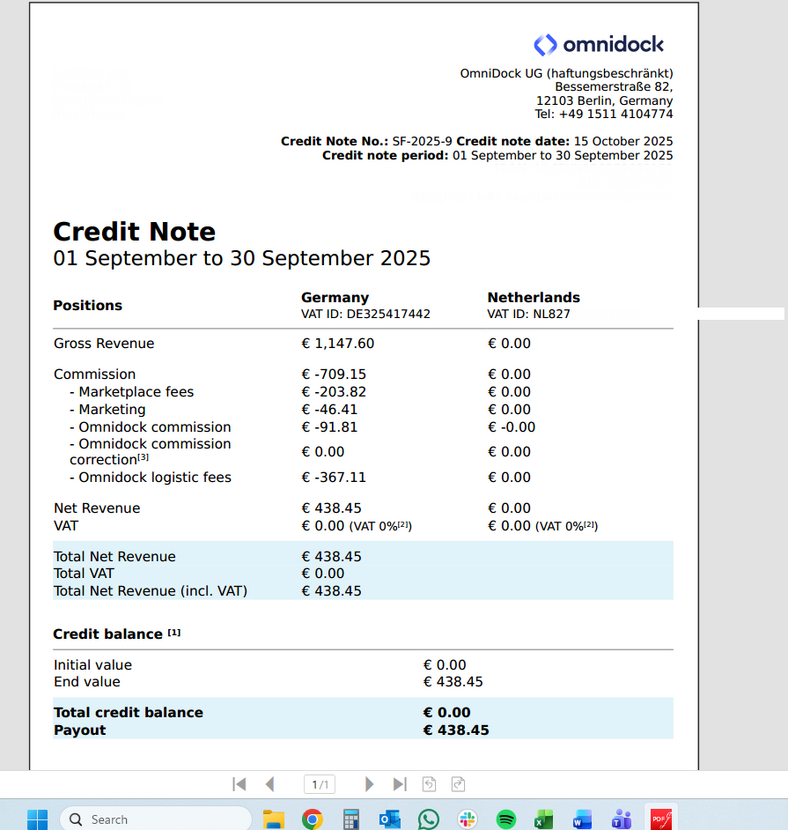
Task: Rotate the page clockwise
Action: tap(459, 785)
